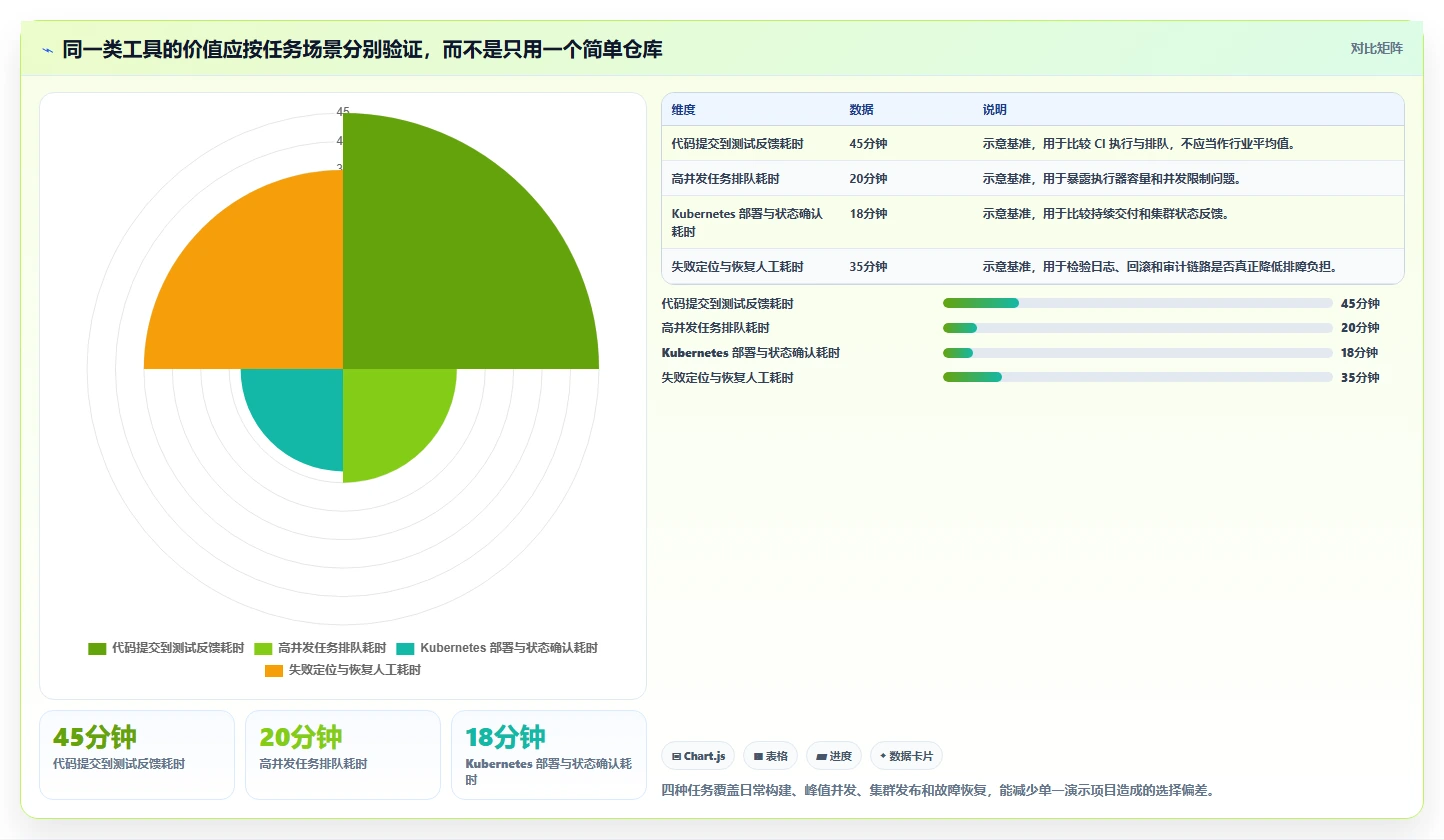Click the icon in the Chart.js tag
Viewport: 1444px width, 840px height.
click(677, 757)
